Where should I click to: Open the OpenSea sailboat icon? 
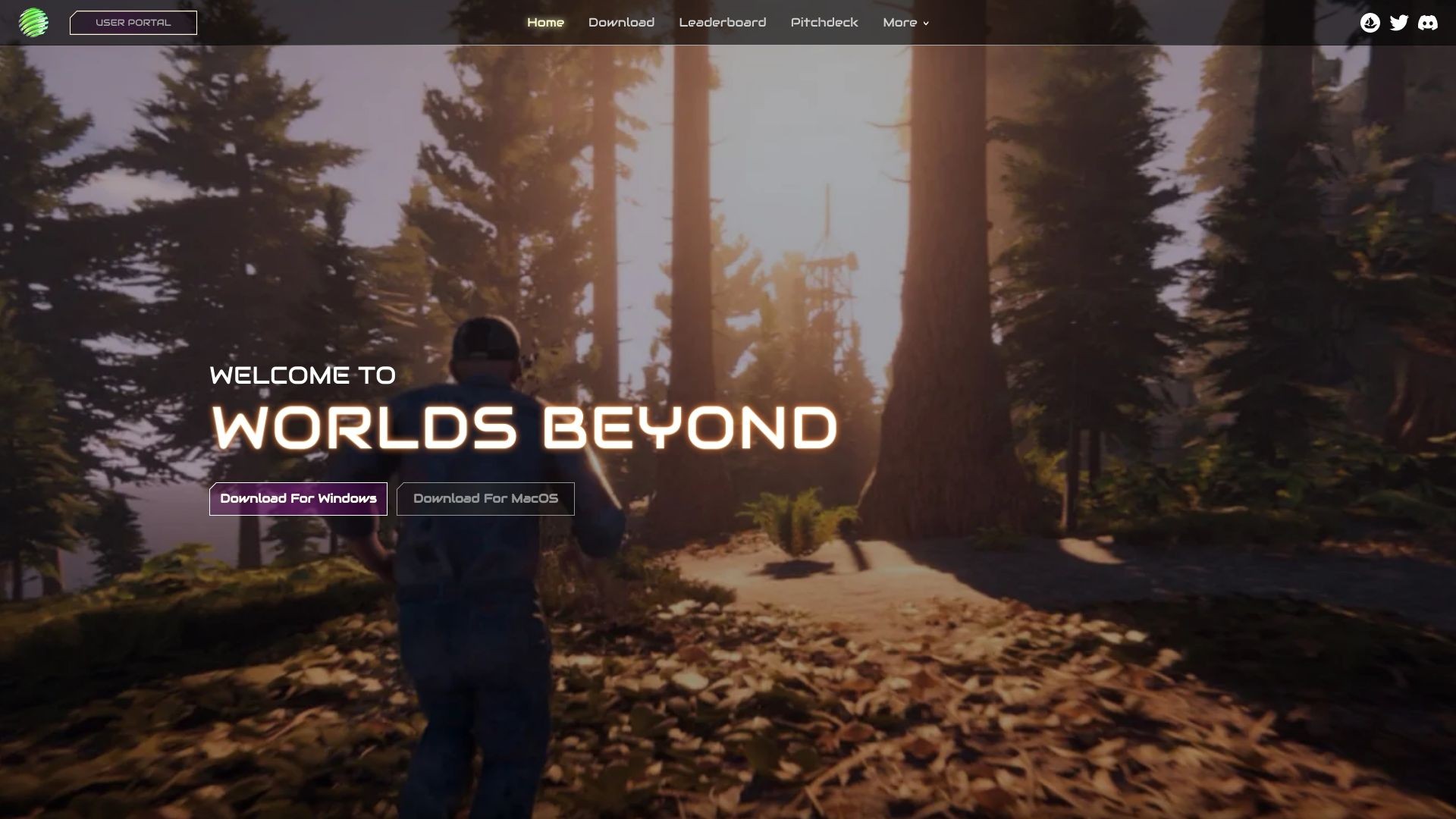click(x=1369, y=23)
